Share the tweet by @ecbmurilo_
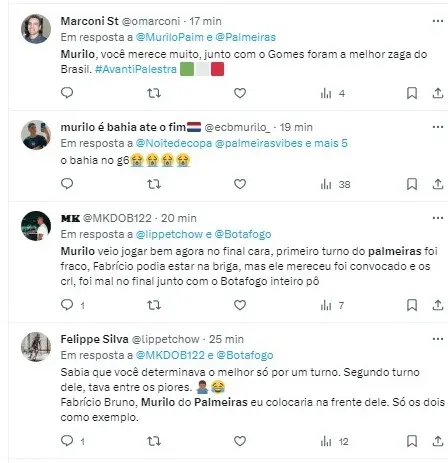The image size is (448, 463). (x=438, y=184)
